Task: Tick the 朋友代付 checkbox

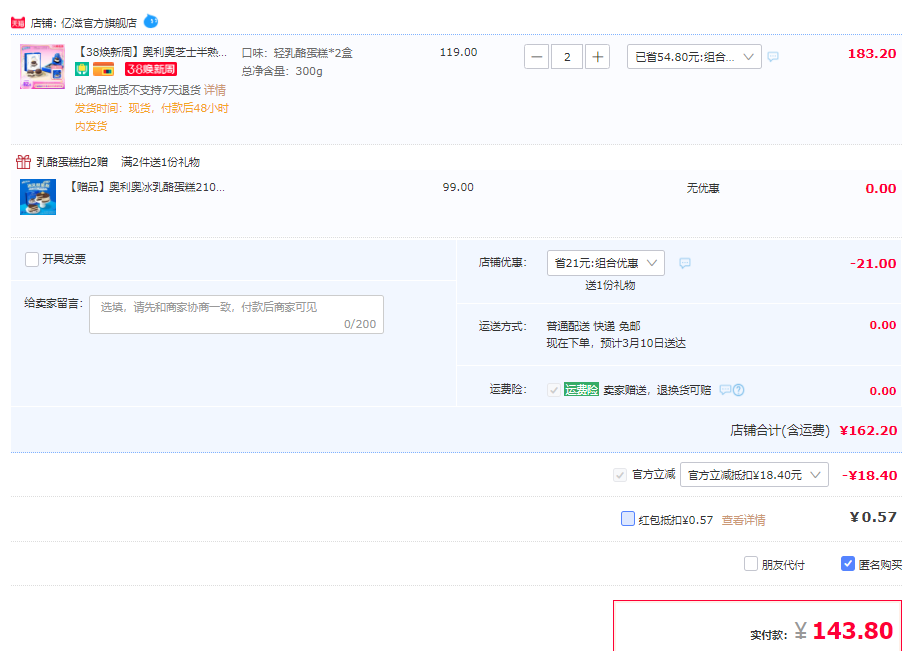Action: pyautogui.click(x=751, y=564)
